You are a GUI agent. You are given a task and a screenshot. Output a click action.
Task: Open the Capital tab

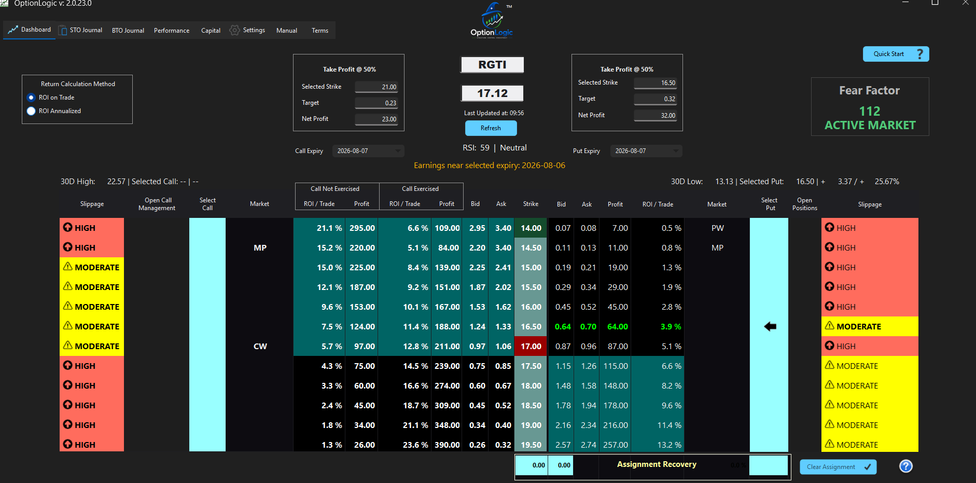[210, 30]
